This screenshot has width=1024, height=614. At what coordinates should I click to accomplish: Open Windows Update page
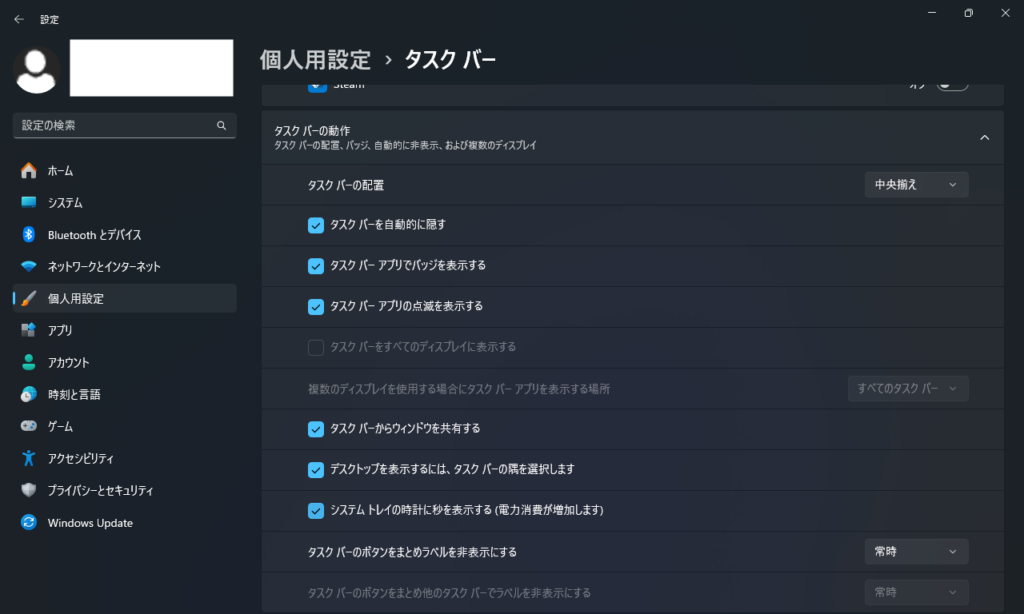pyautogui.click(x=125, y=523)
